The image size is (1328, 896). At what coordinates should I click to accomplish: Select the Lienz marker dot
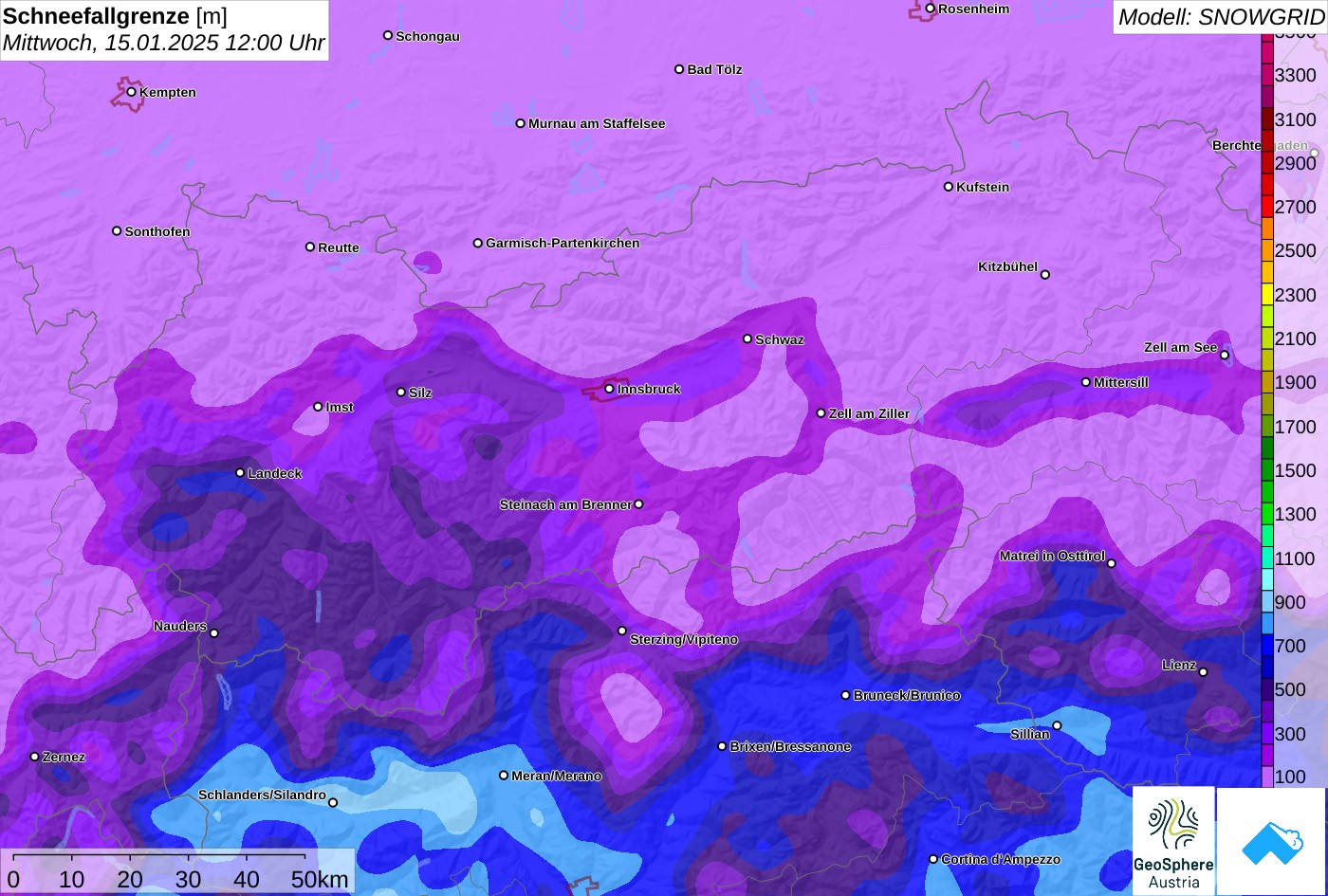tap(1203, 672)
